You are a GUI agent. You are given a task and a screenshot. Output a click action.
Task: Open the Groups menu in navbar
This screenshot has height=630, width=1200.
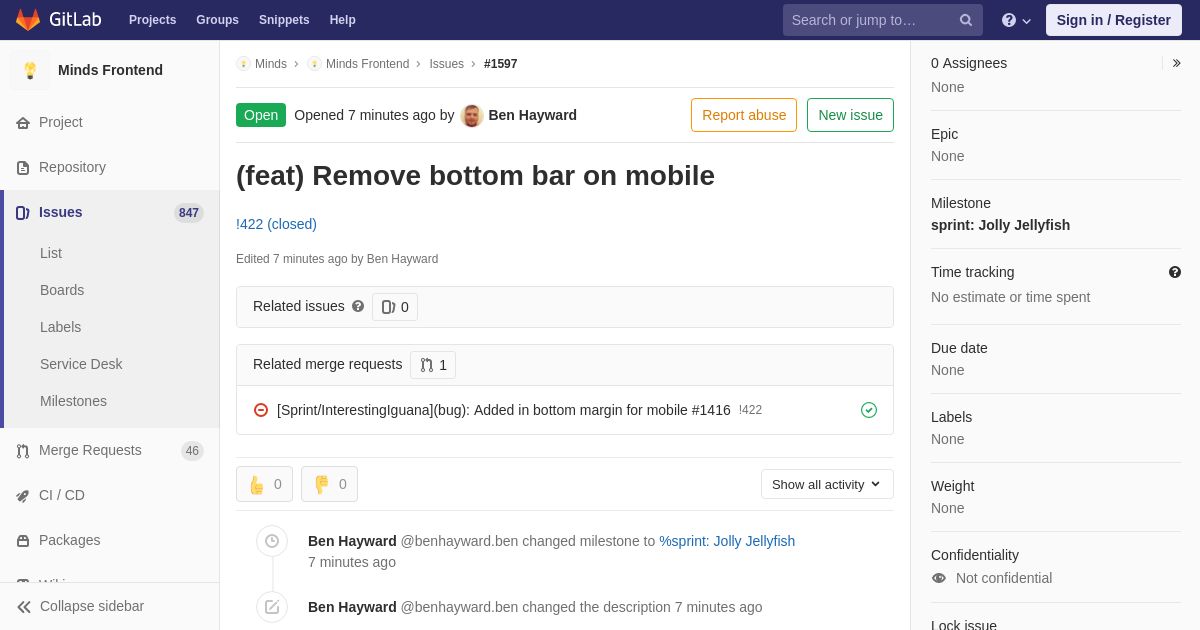coord(217,20)
